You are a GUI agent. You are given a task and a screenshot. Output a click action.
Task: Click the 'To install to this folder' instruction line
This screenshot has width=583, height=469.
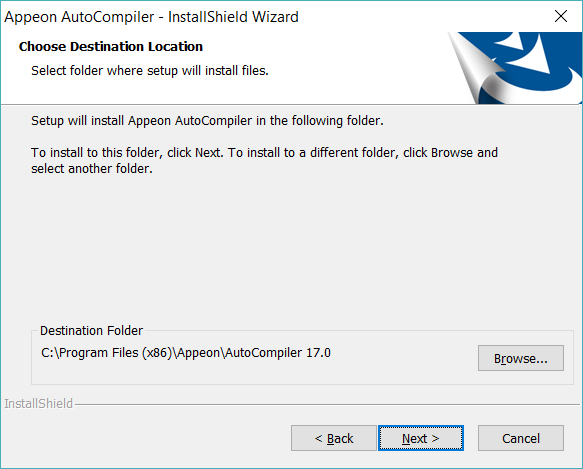click(x=264, y=152)
